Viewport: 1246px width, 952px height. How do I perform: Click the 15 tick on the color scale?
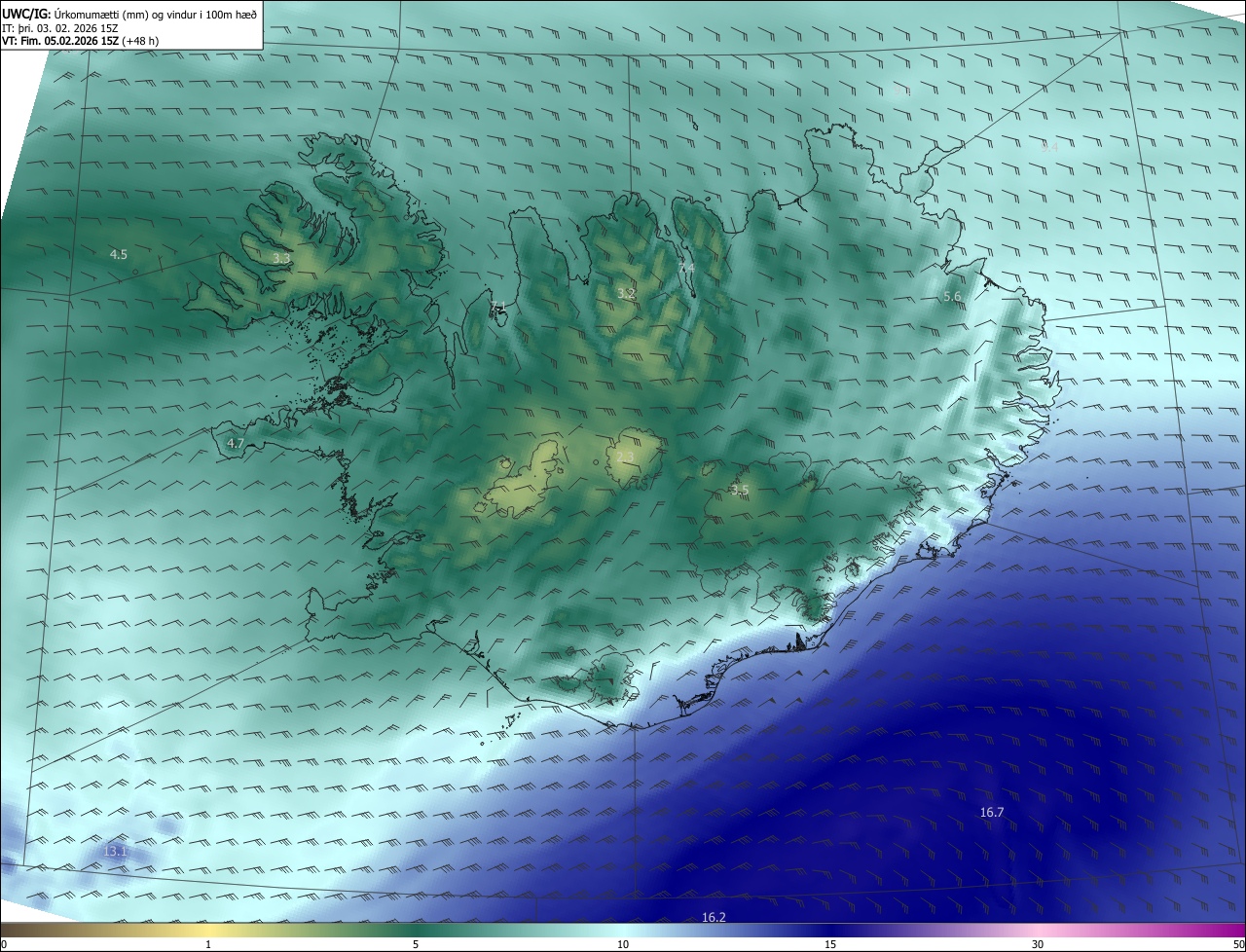pyautogui.click(x=830, y=944)
